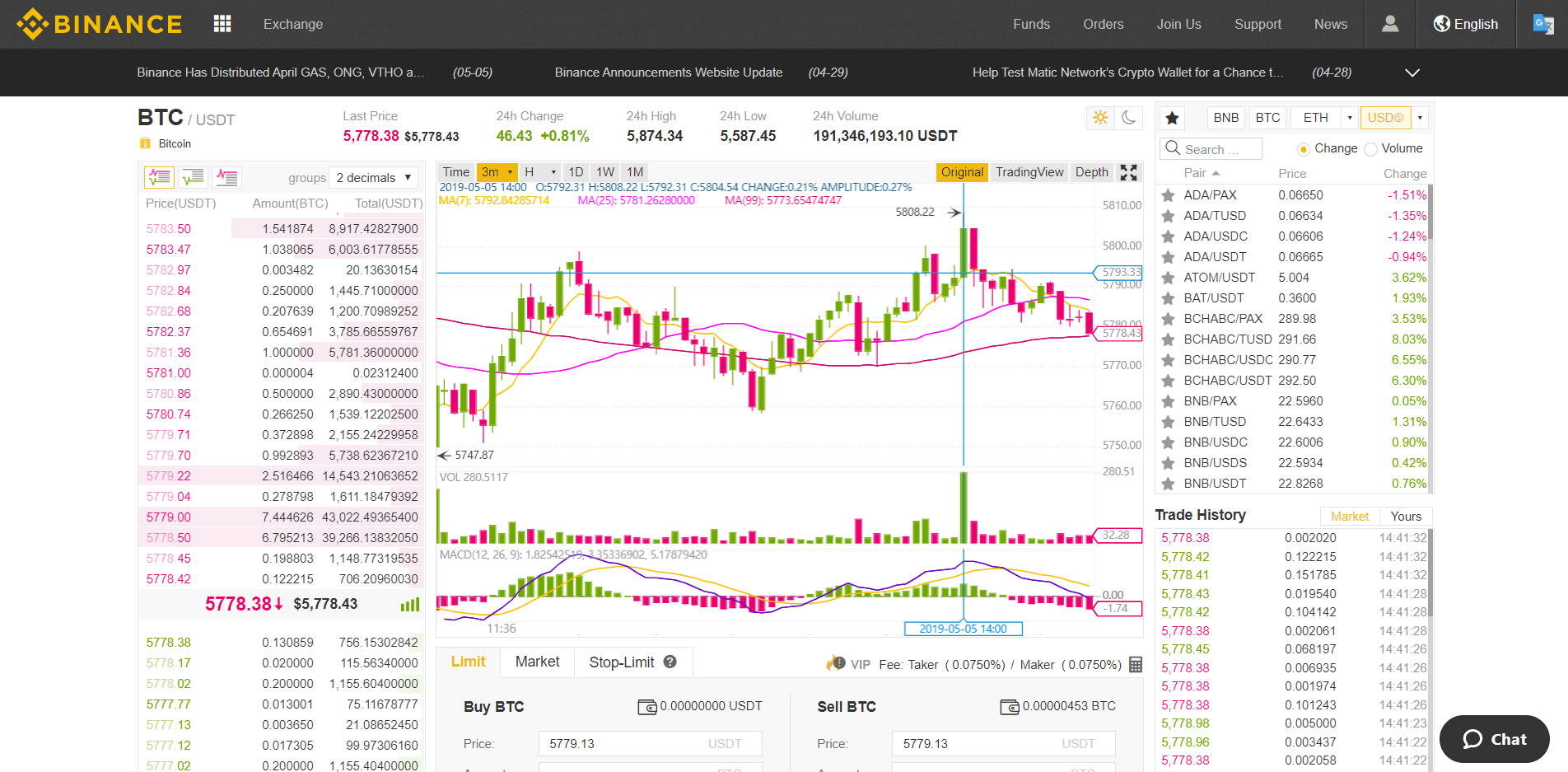Switch to Depth chart view
The height and width of the screenshot is (772, 1568).
click(x=1092, y=172)
